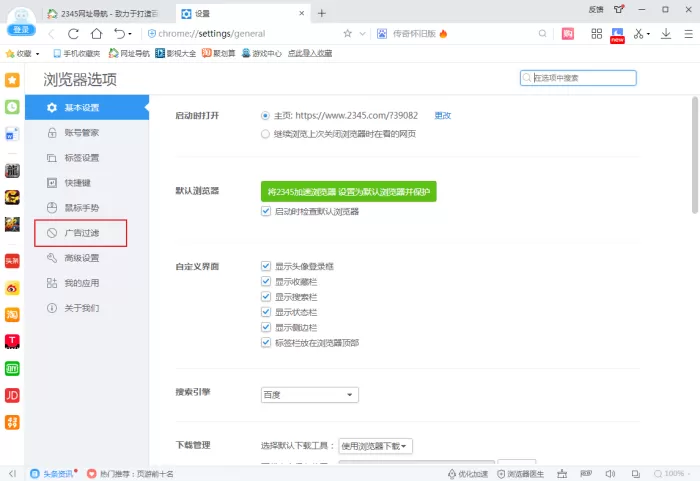Toggle 显示头像登录框 checkbox
The image size is (700, 481).
(266, 266)
